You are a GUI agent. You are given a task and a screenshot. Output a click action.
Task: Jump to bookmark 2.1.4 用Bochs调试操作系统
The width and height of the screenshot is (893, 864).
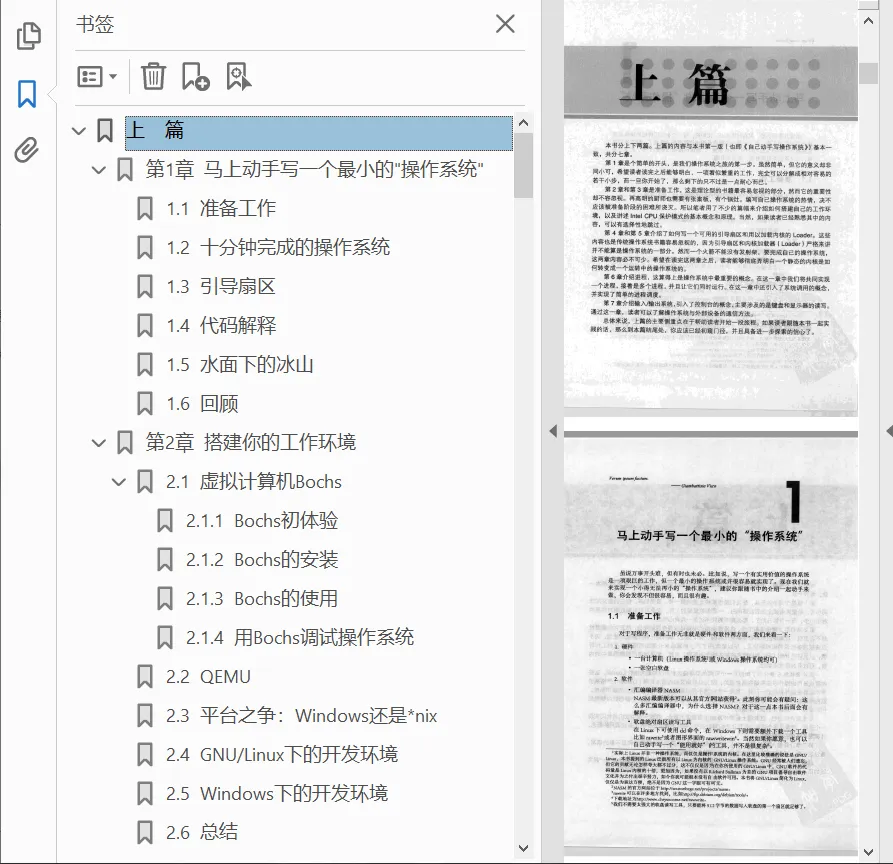[300, 637]
